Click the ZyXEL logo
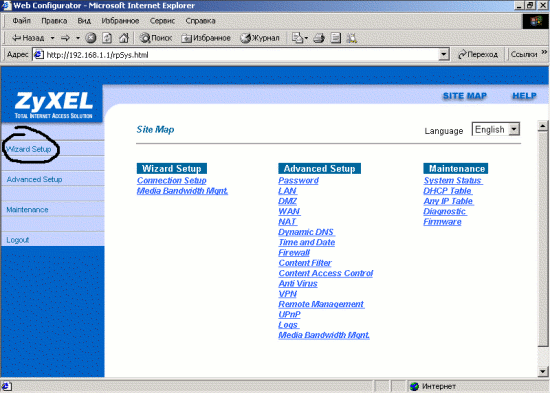This screenshot has height=393, width=550. click(53, 105)
